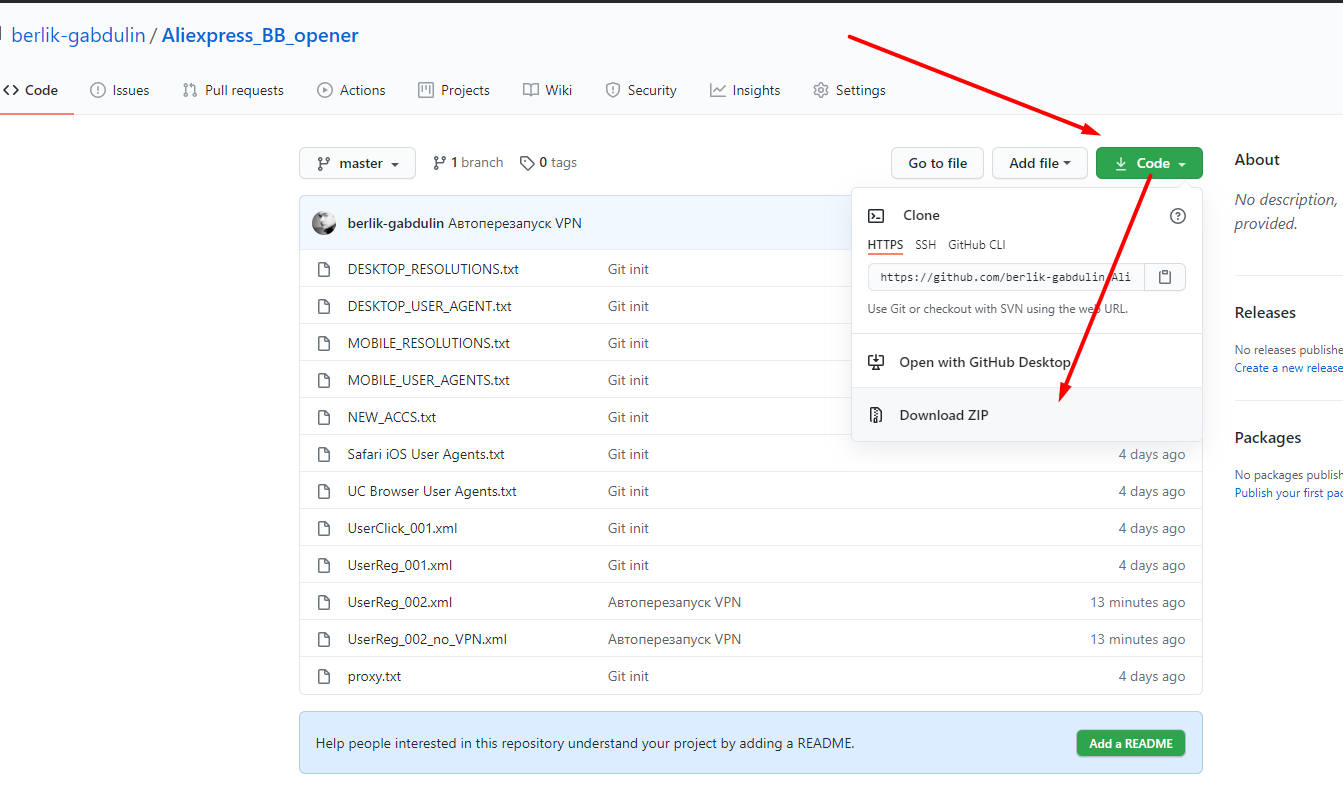
Task: Open the DESKTOP_USER_AGENT.txt file
Action: tap(430, 306)
